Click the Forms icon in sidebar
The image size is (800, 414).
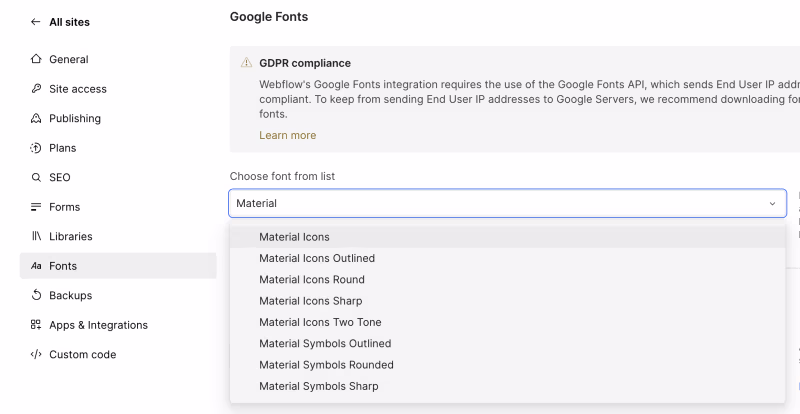[x=36, y=207]
